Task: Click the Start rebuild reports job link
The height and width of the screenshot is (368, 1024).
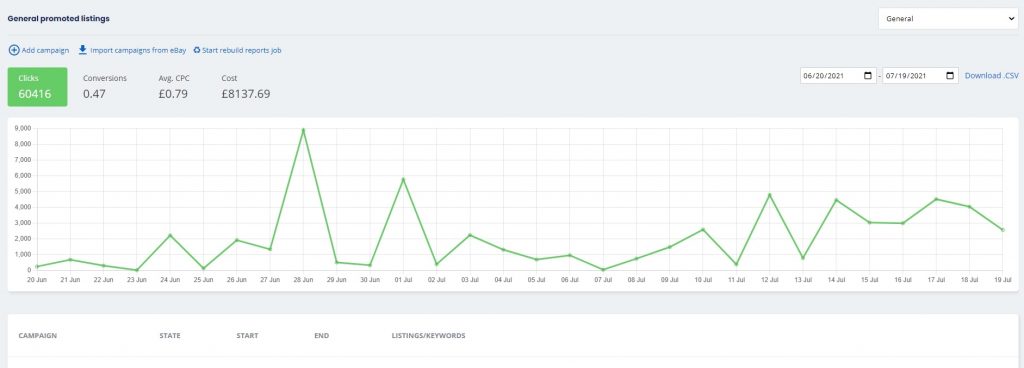Action: (242, 50)
